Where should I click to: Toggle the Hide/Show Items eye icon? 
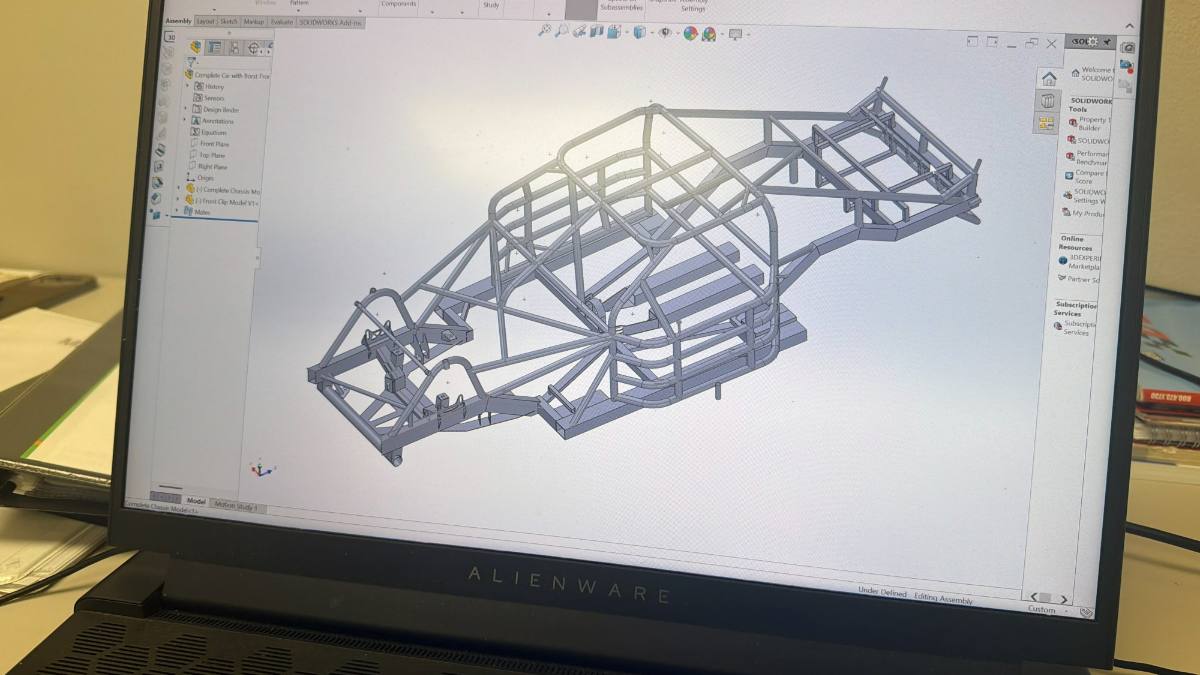point(664,33)
